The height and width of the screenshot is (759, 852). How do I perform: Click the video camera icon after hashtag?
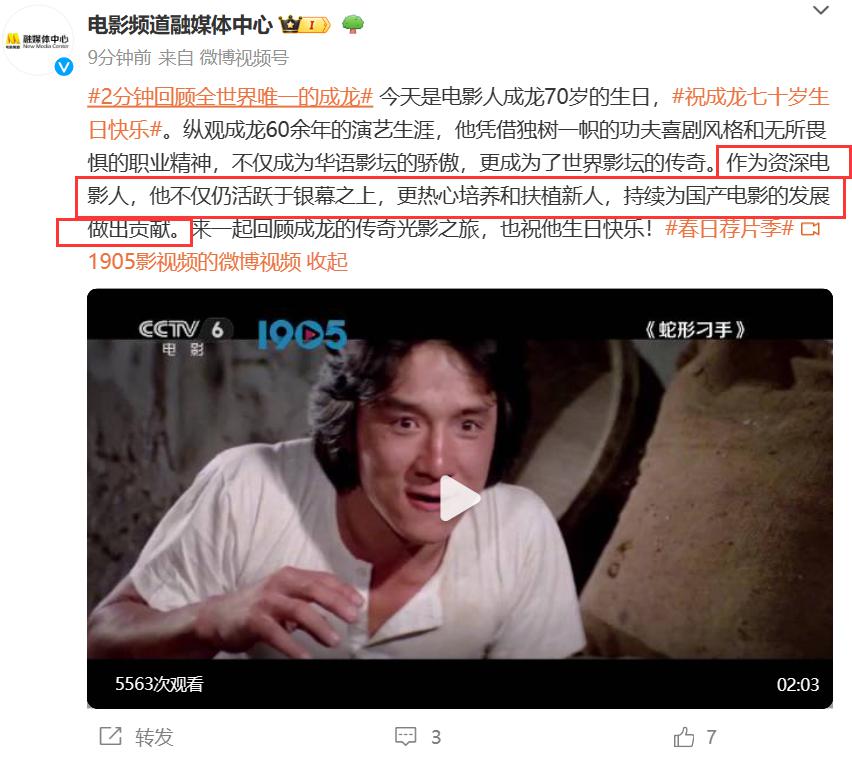810,229
